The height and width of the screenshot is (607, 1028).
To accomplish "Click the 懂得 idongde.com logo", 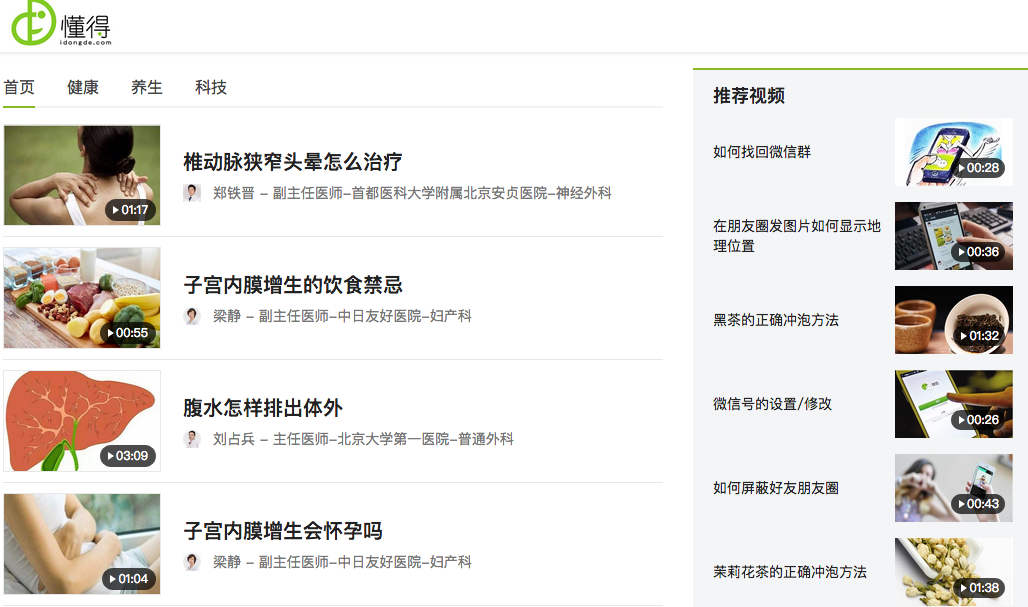I will [61, 23].
